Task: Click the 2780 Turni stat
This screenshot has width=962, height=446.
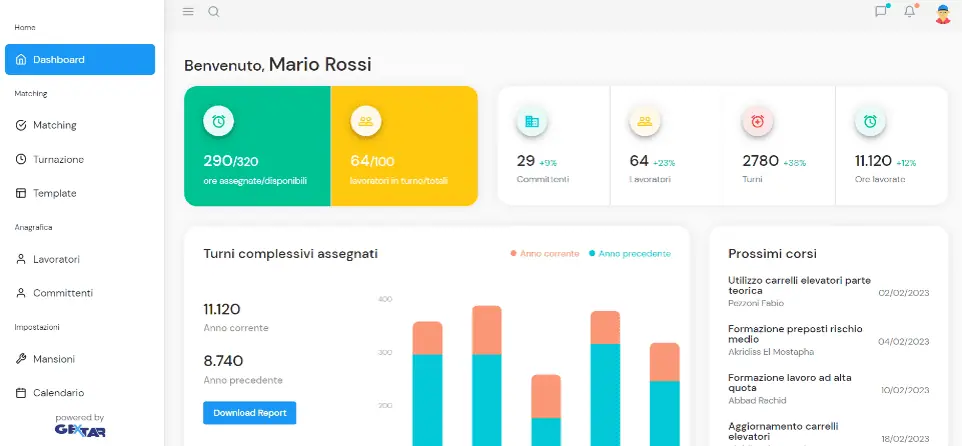Action: point(779,146)
